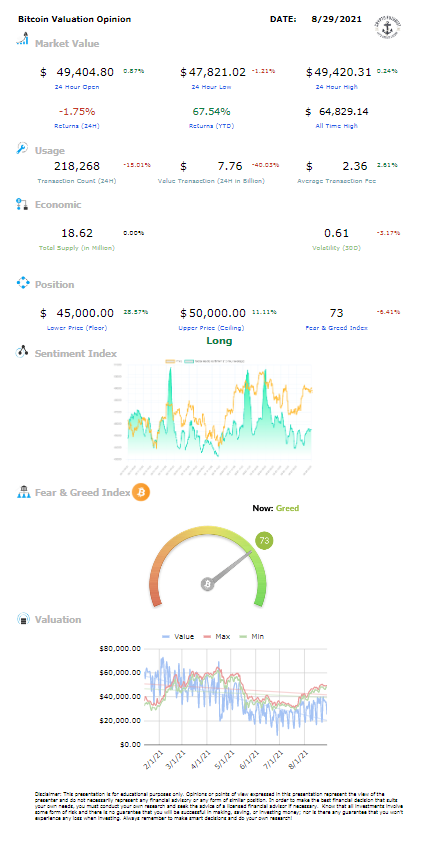Click the 24 Hour Open label

[76, 86]
